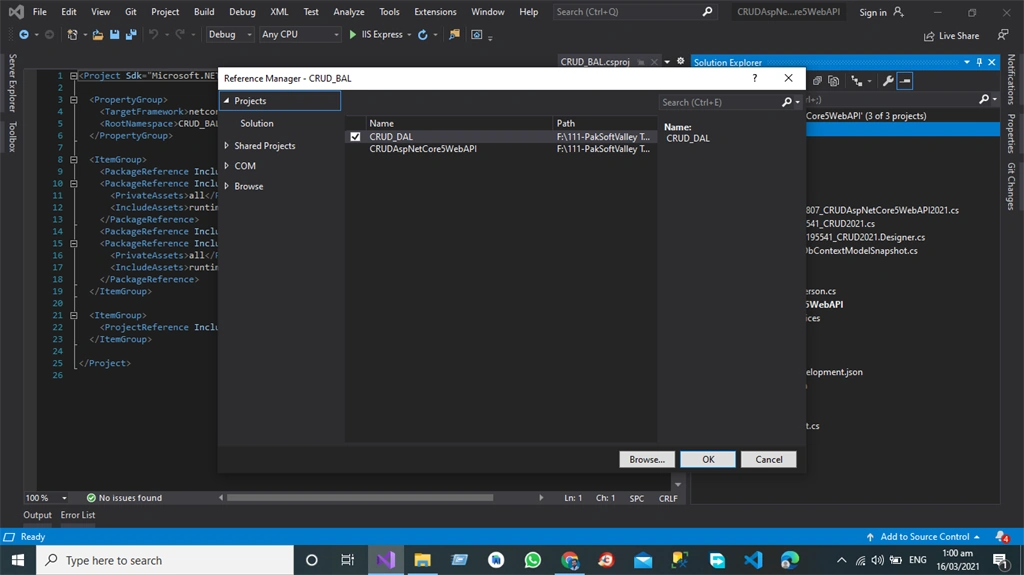Image resolution: width=1024 pixels, height=575 pixels.
Task: Open the Edit menu
Action: click(69, 12)
